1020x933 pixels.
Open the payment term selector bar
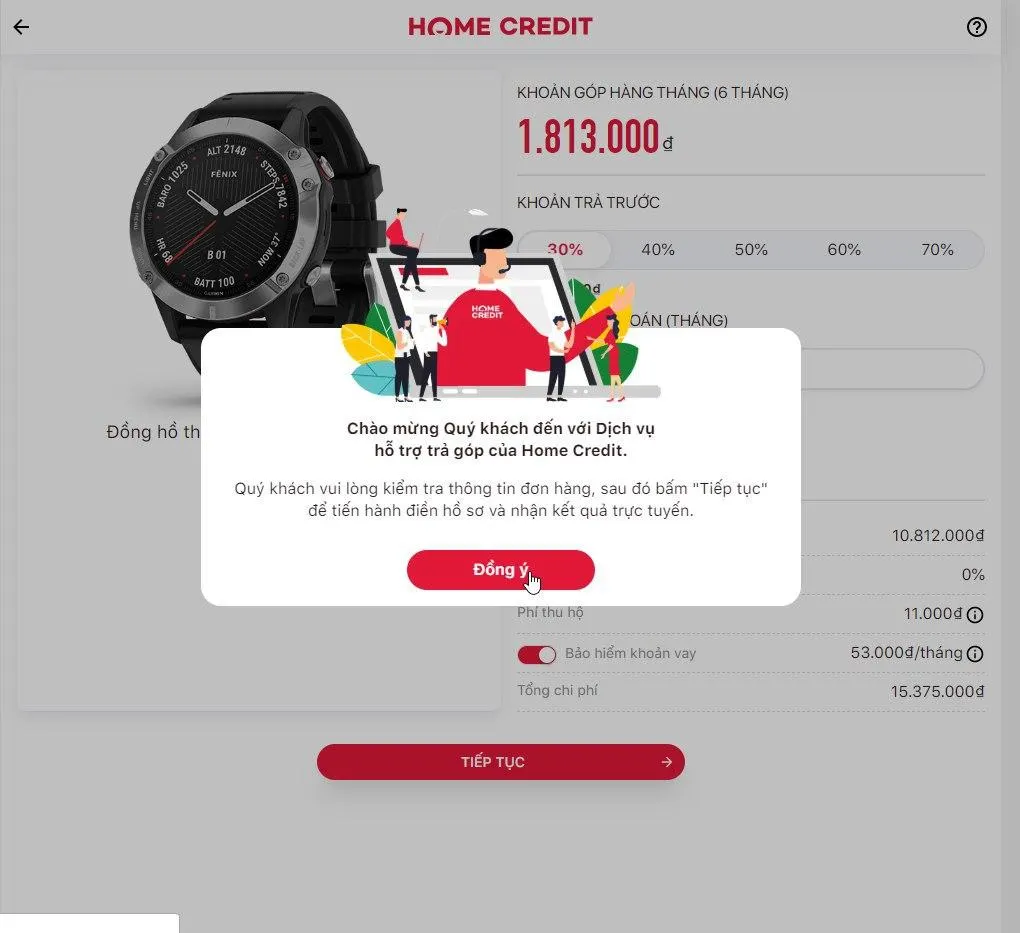pos(892,369)
